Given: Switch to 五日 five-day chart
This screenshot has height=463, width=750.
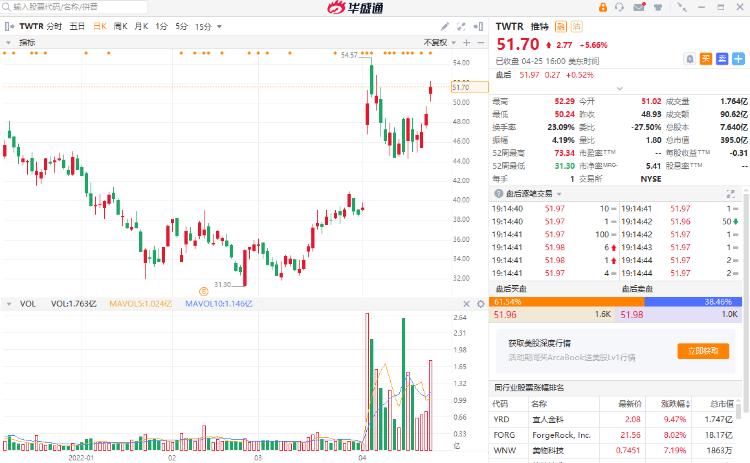Looking at the screenshot, I should 77,26.
